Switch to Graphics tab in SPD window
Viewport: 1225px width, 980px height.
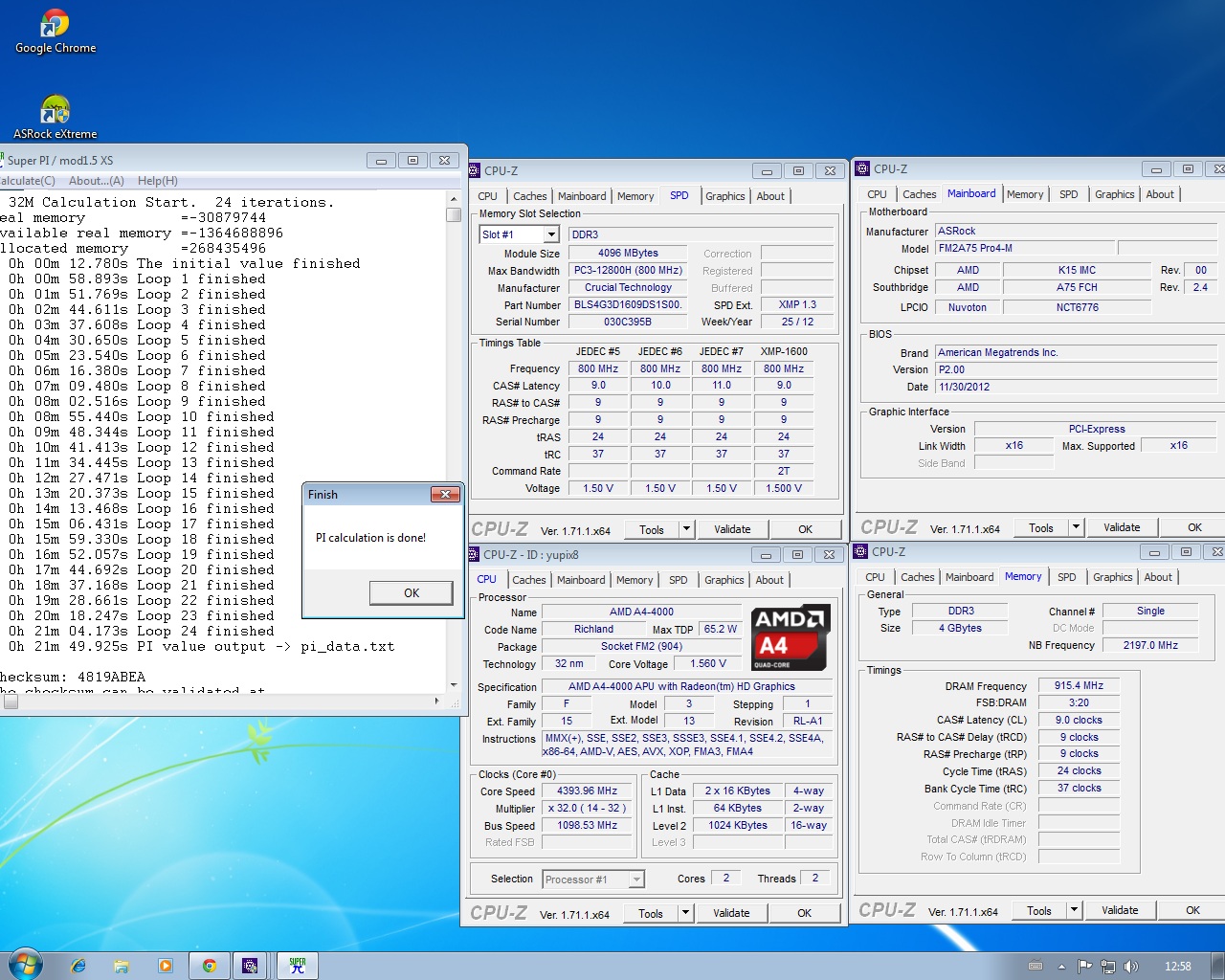725,196
